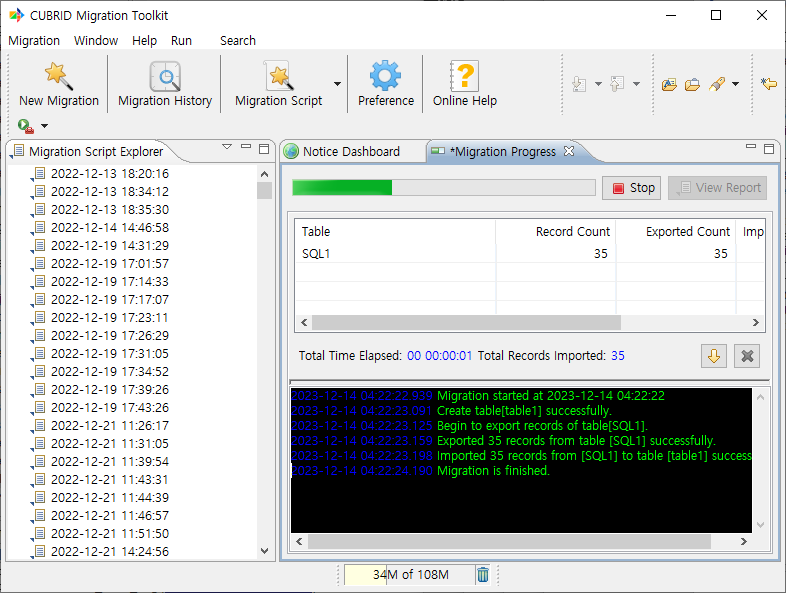786x593 pixels.
Task: Click the scroll-lock down arrow button above log
Action: (714, 356)
